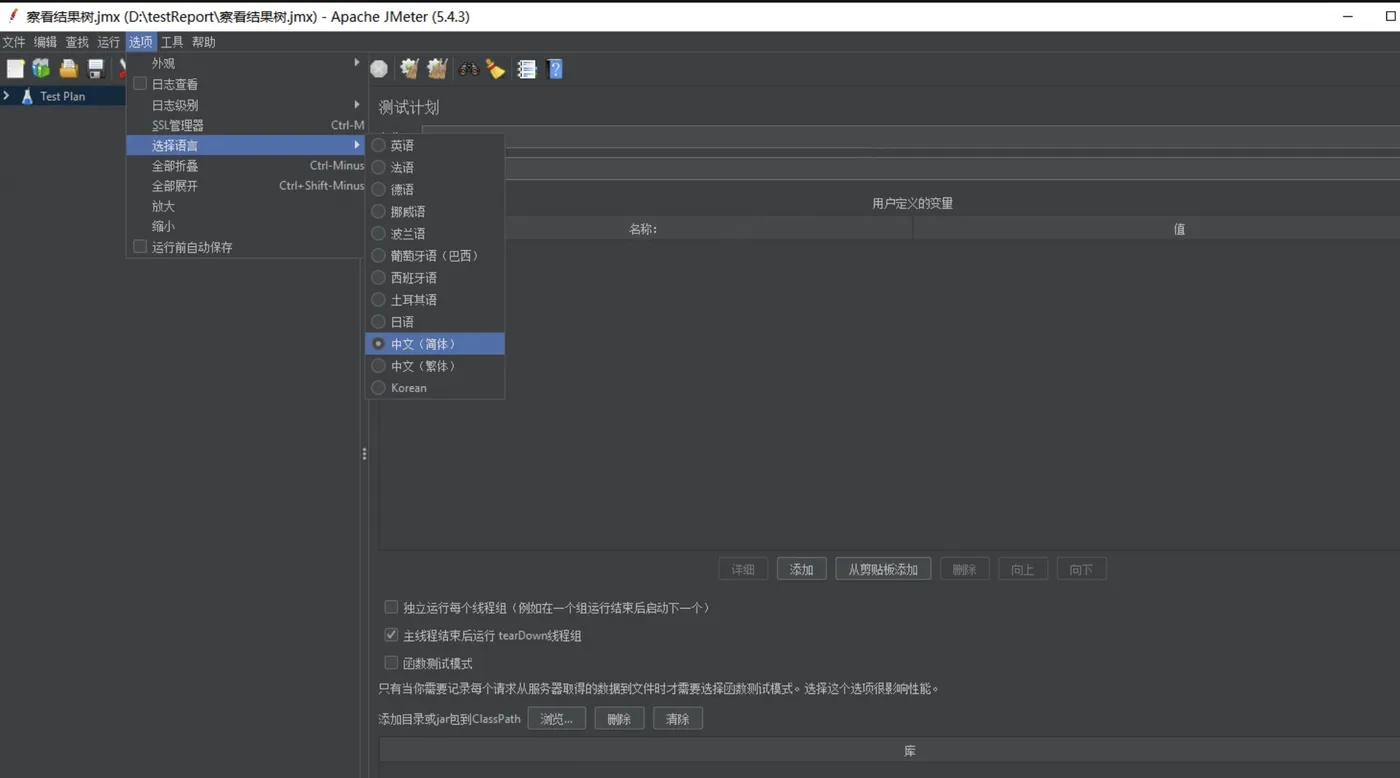Screen dimensions: 1400x778
Task: Select the Test Plan tree item
Action: 63,96
